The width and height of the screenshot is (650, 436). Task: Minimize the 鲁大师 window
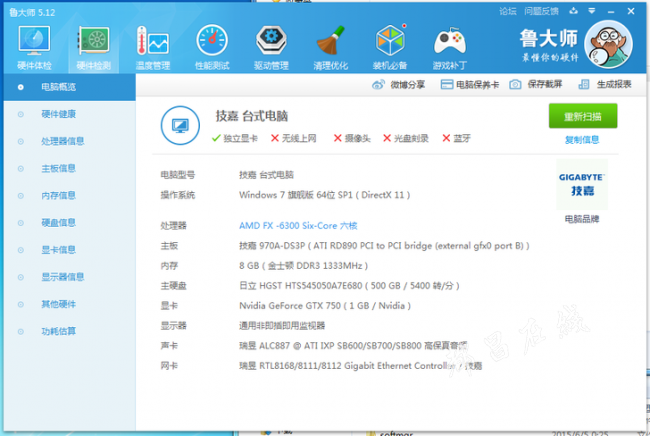click(611, 12)
